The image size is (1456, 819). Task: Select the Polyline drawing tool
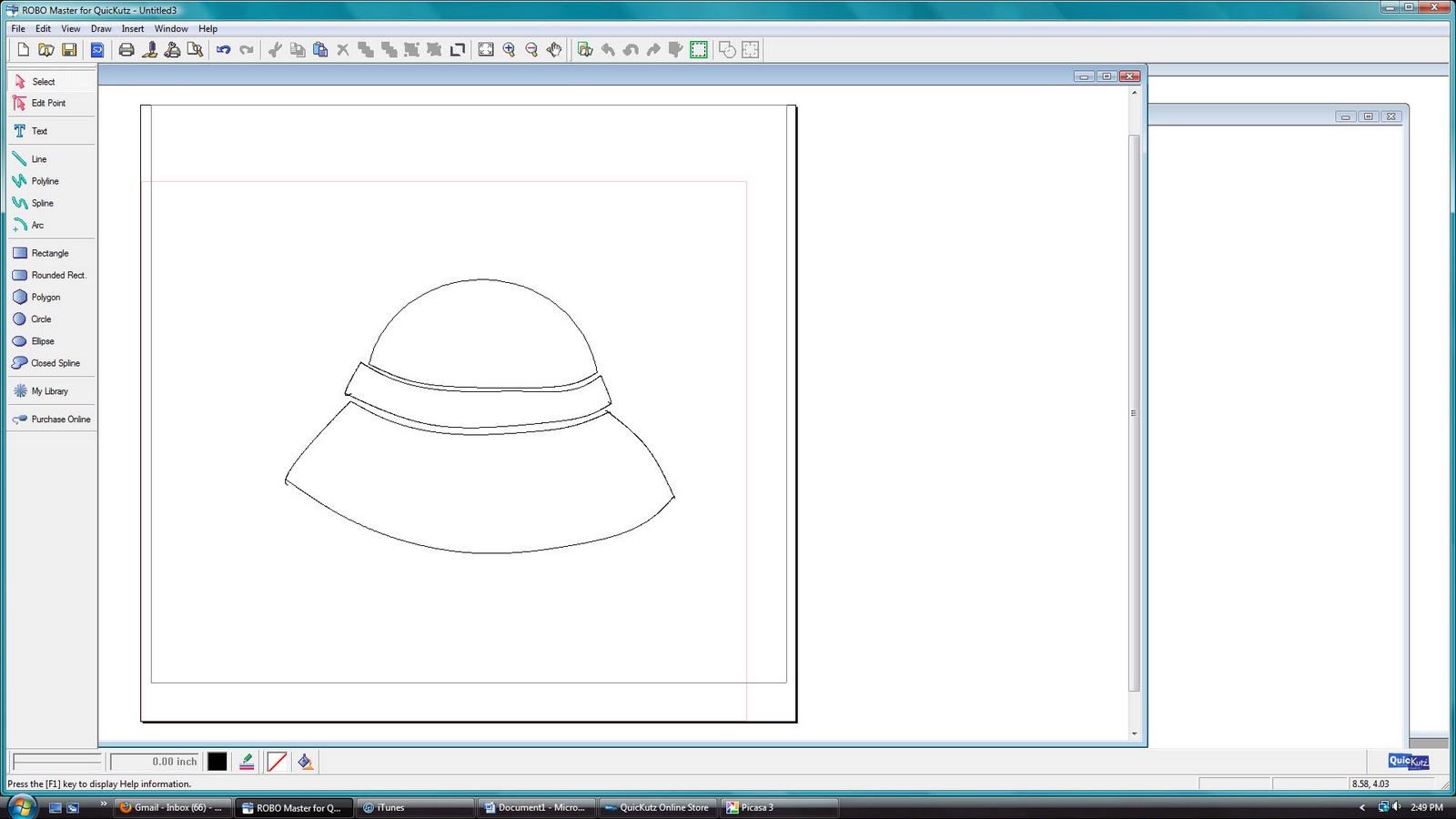pyautogui.click(x=45, y=181)
